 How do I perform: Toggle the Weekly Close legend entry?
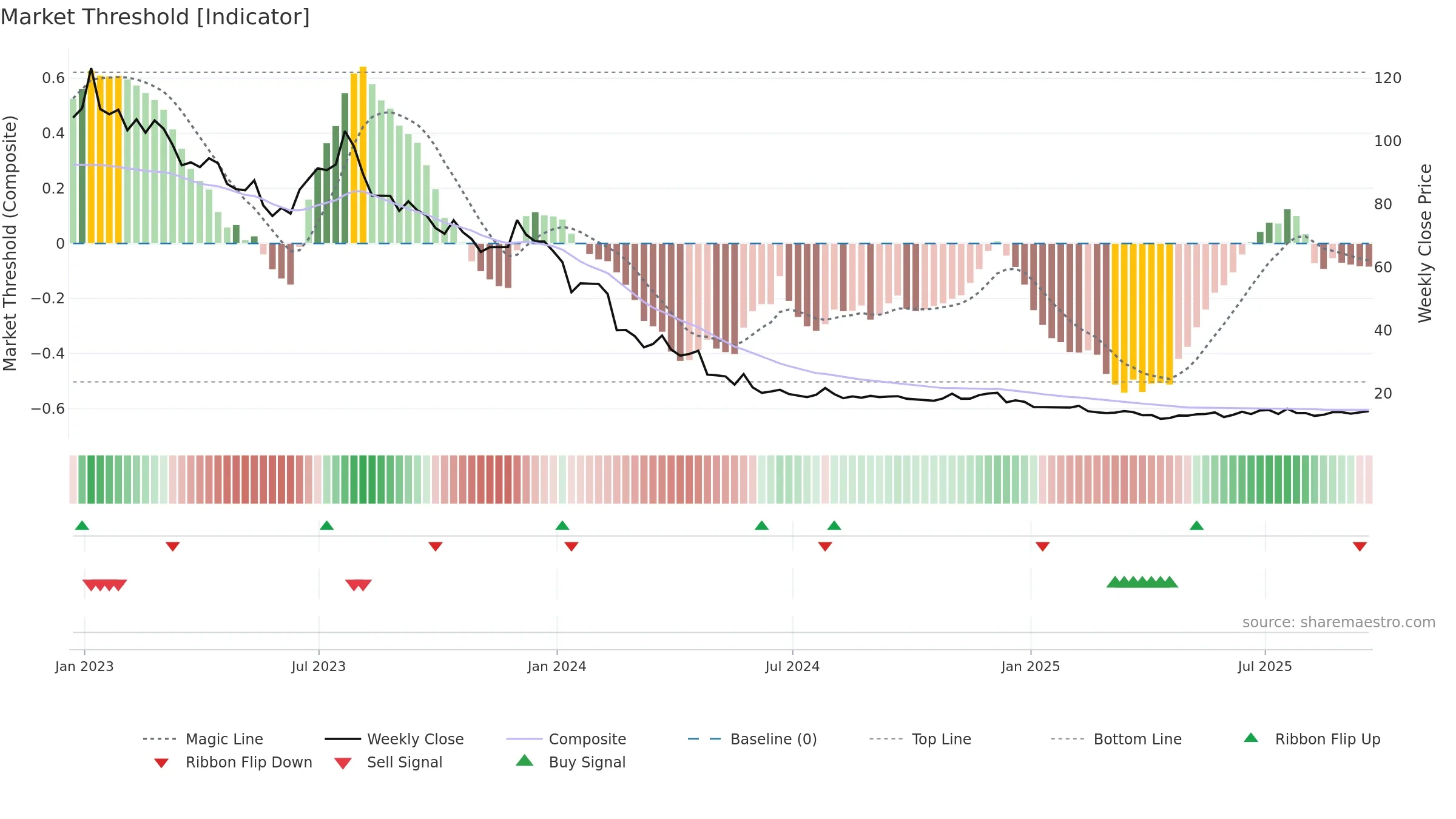394,739
